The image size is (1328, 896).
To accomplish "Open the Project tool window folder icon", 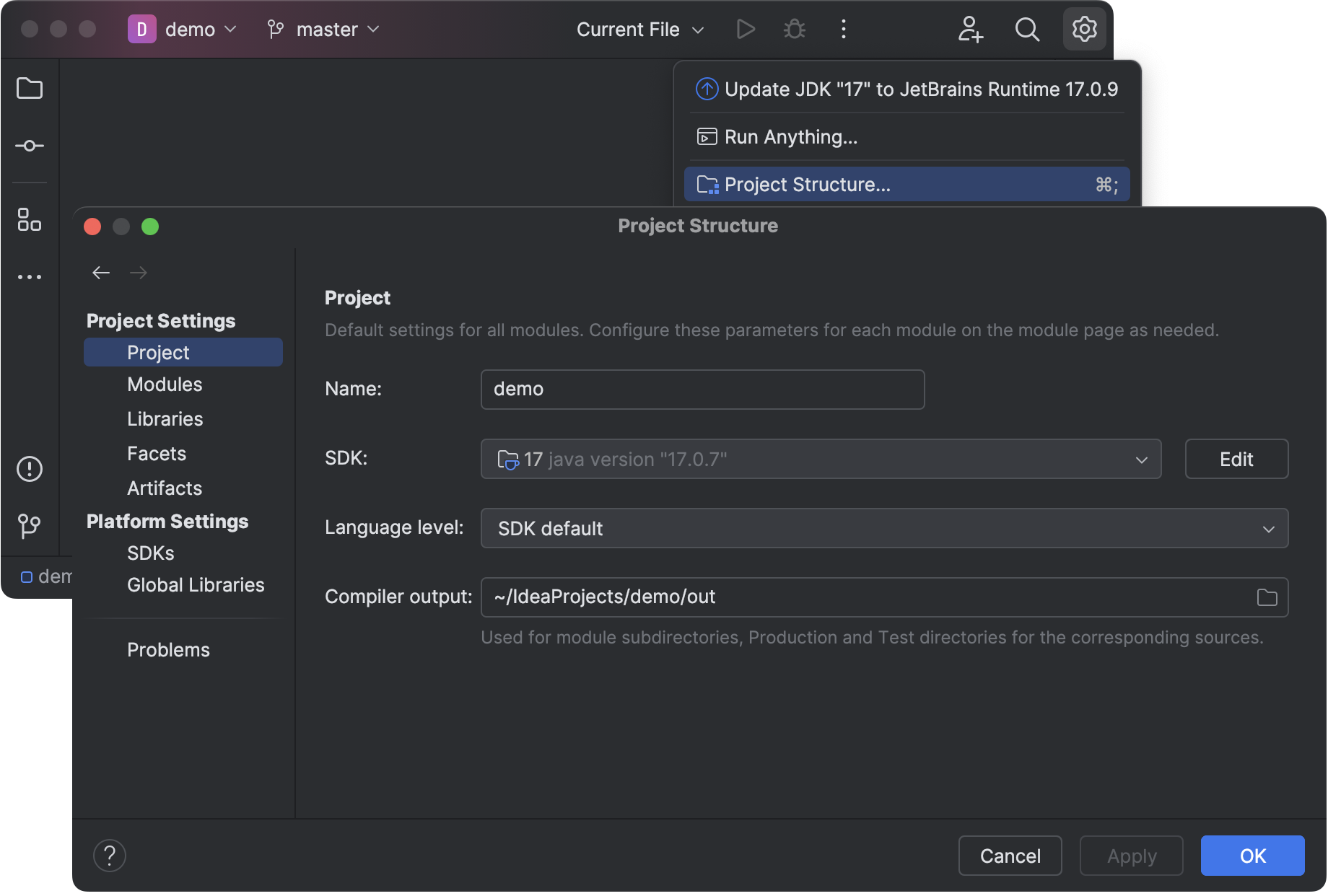I will click(29, 88).
